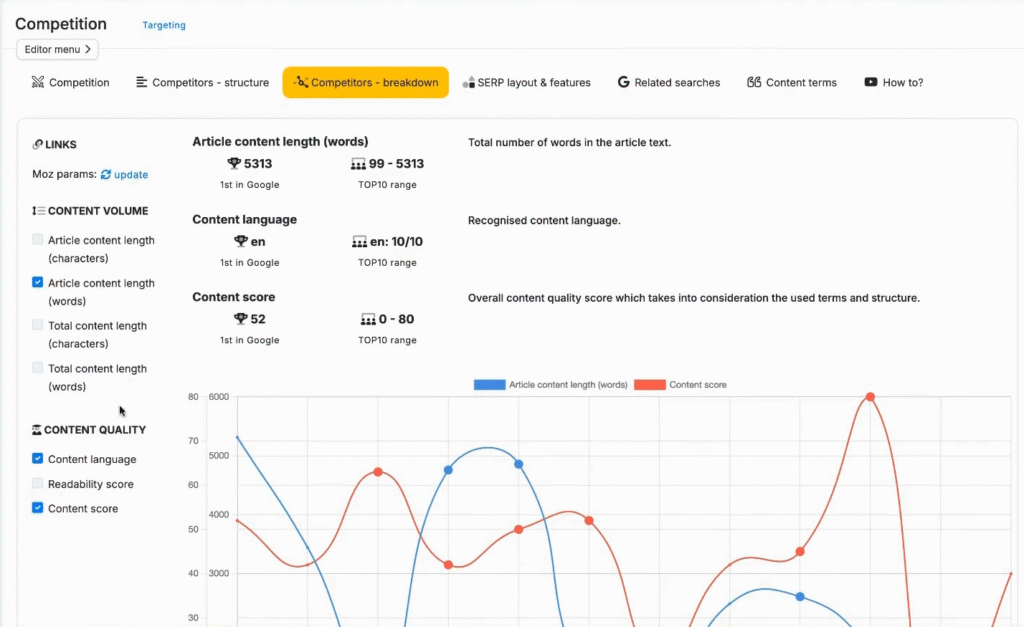Viewport: 1024px width, 627px height.
Task: Click 'Total number of words' description text
Action: (x=569, y=142)
